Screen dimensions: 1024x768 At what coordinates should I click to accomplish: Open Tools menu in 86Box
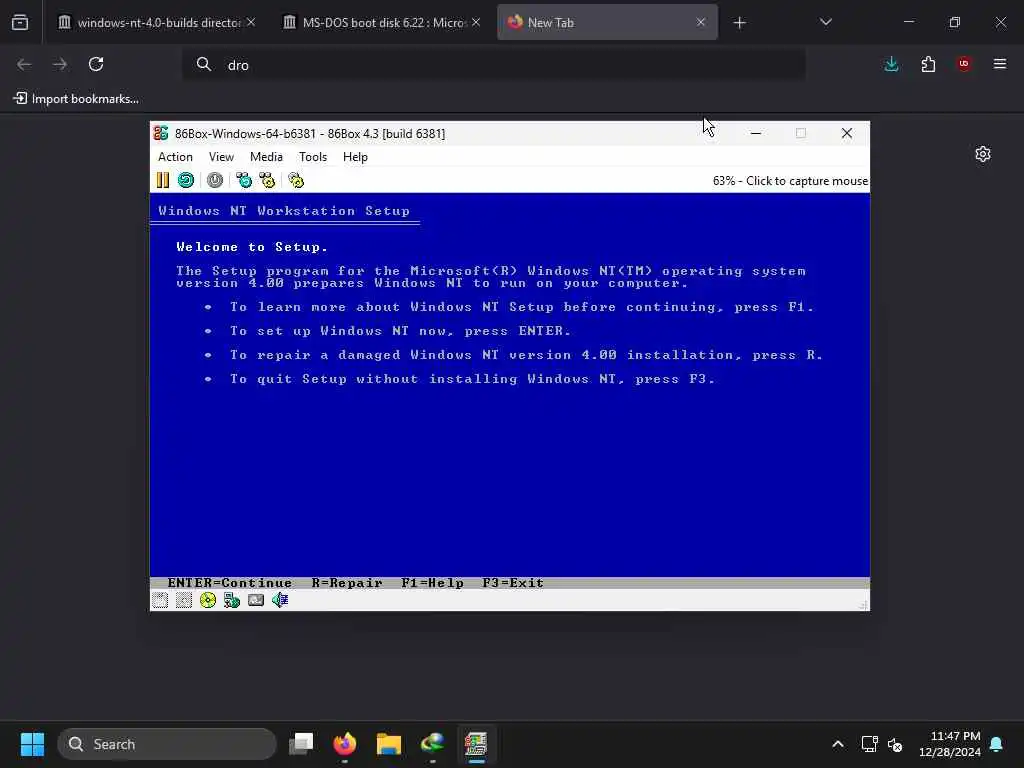[x=313, y=157]
